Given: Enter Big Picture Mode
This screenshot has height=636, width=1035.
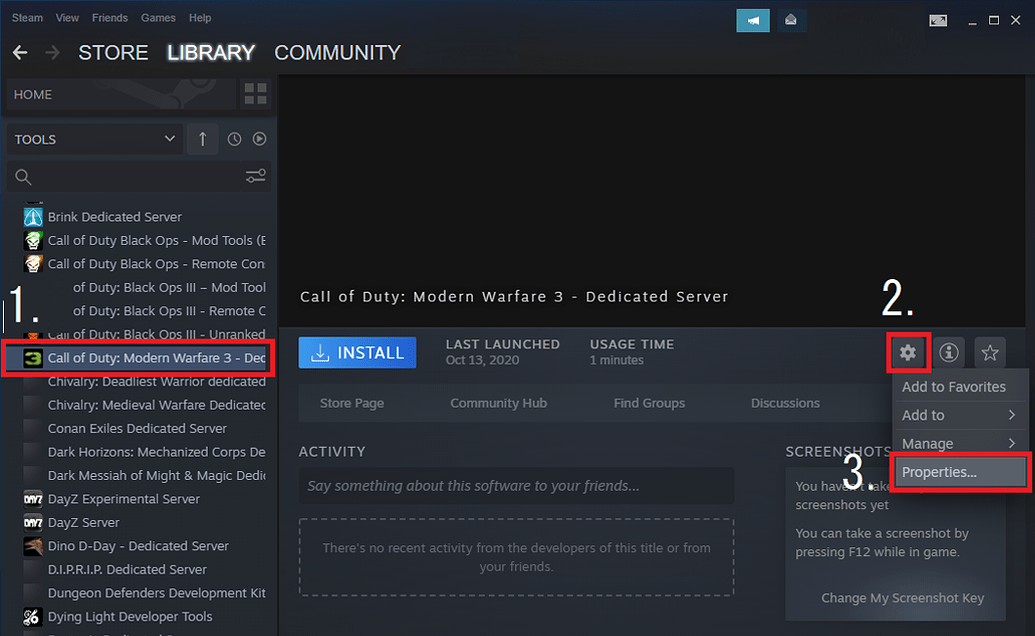Looking at the screenshot, I should 938,20.
